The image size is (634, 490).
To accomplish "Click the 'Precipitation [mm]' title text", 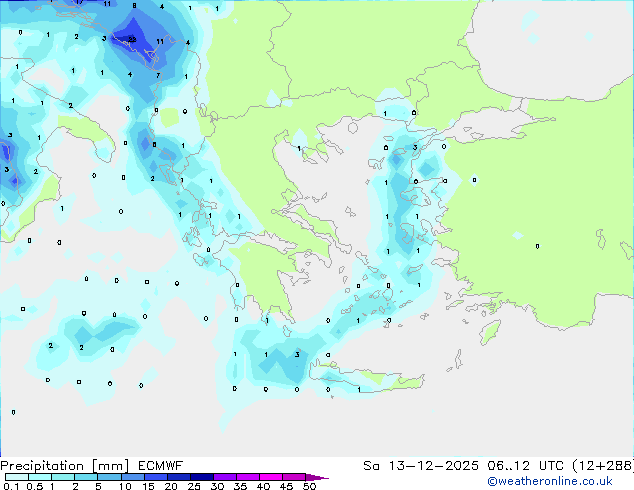I will (x=65, y=466).
